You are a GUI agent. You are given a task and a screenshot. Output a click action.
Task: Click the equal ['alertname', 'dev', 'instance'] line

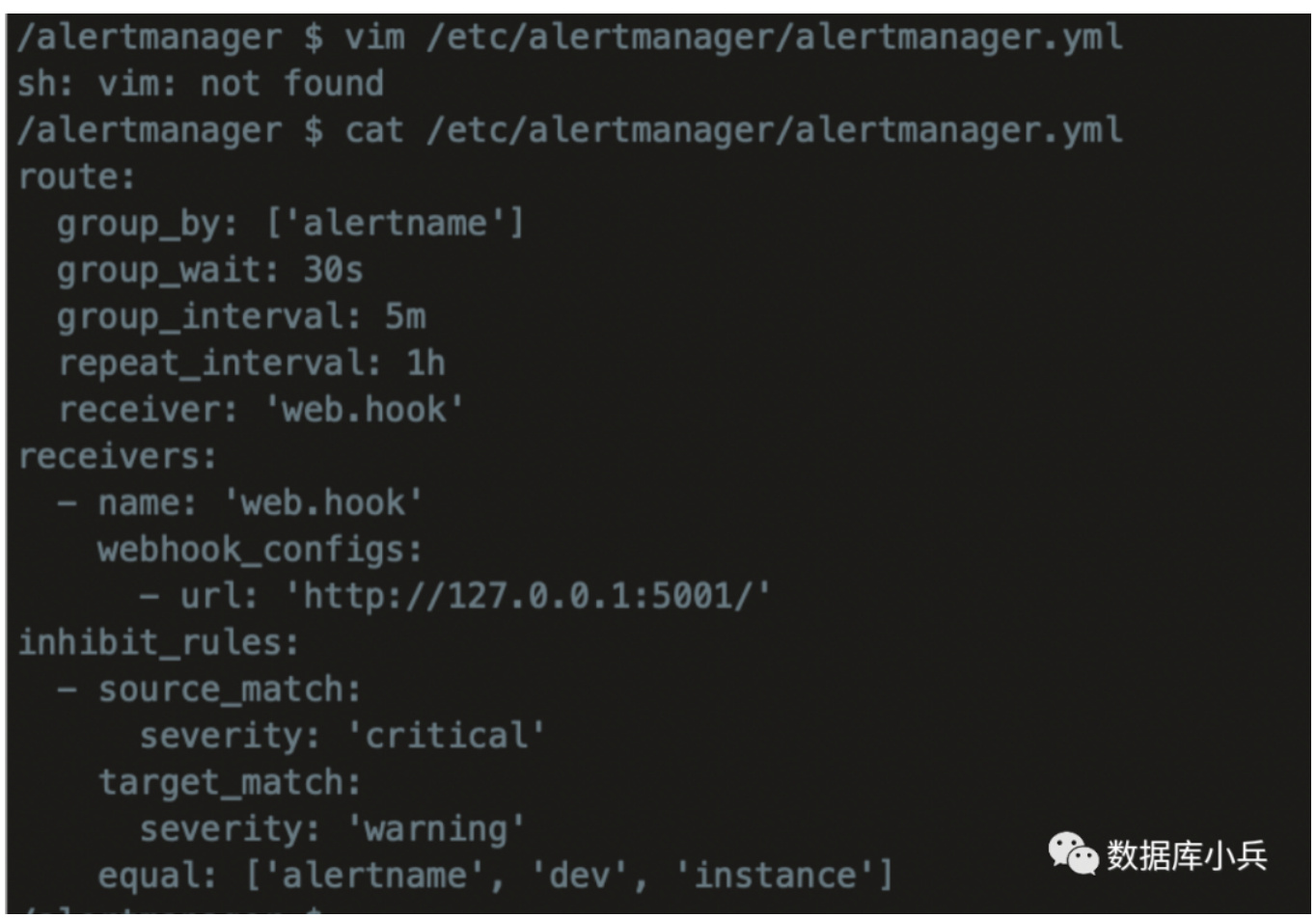pos(494,876)
